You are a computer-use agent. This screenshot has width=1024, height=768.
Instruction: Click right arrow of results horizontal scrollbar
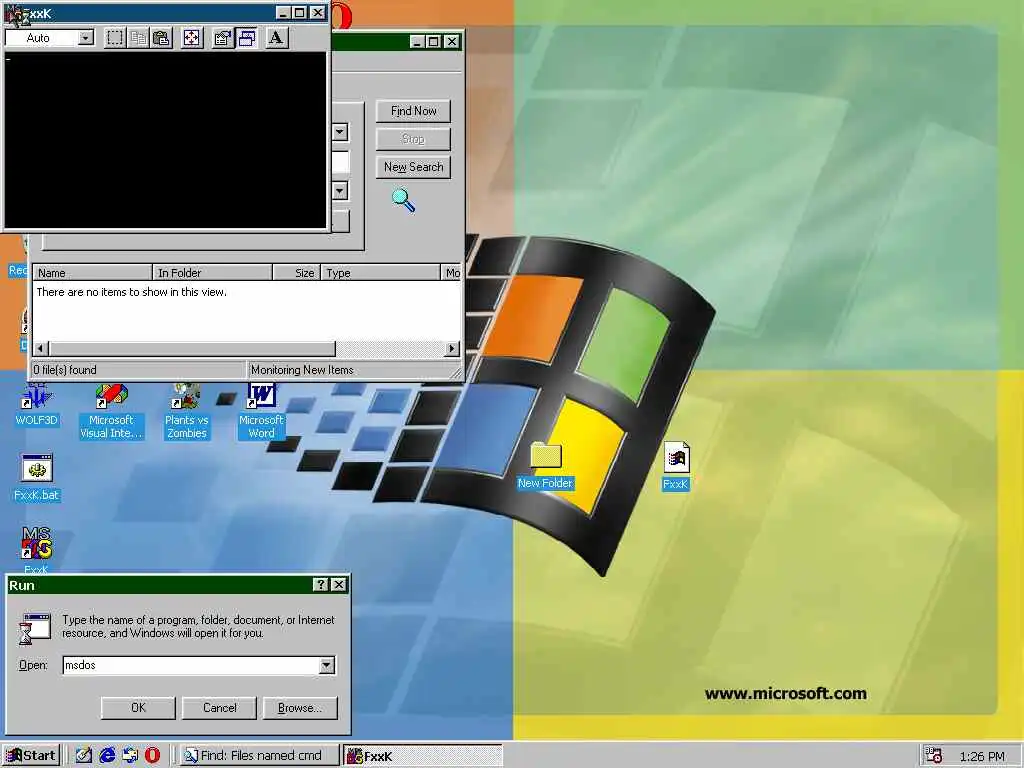[x=452, y=349]
